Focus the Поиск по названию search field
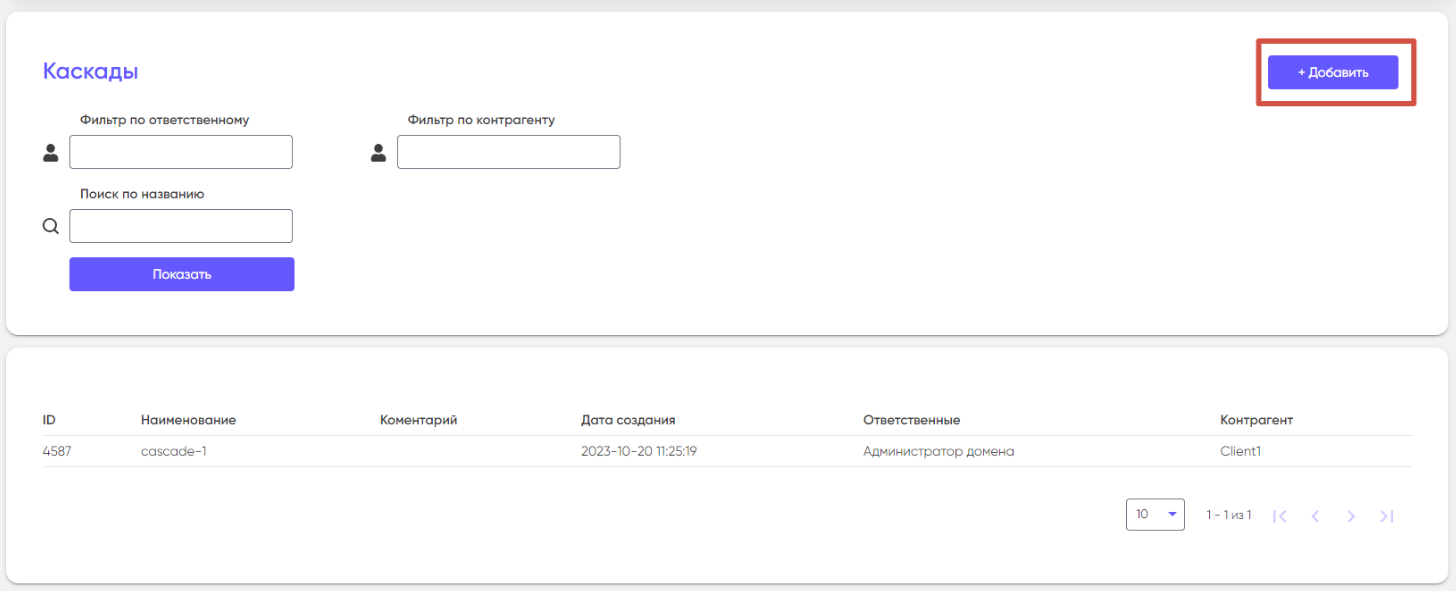 pyautogui.click(x=181, y=226)
